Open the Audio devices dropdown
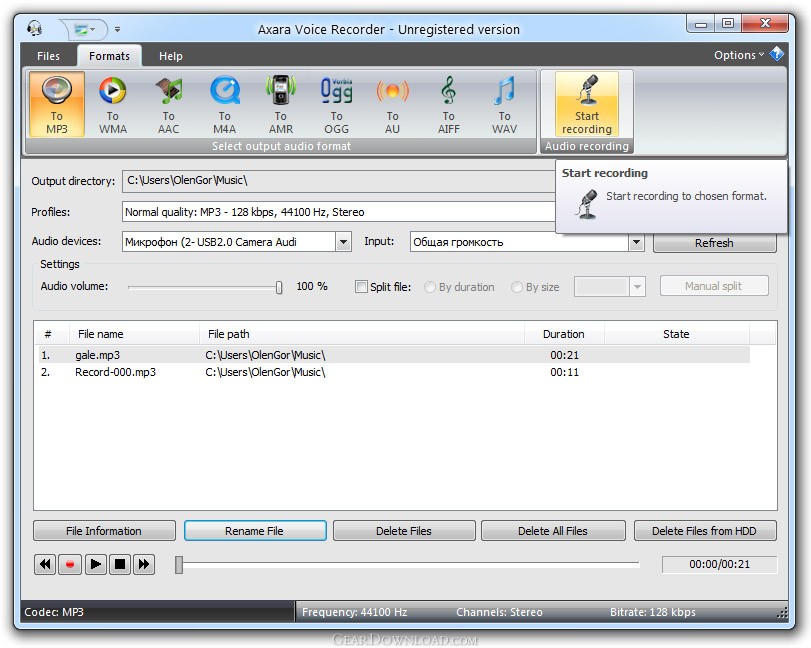The height and width of the screenshot is (648, 811). pos(343,242)
